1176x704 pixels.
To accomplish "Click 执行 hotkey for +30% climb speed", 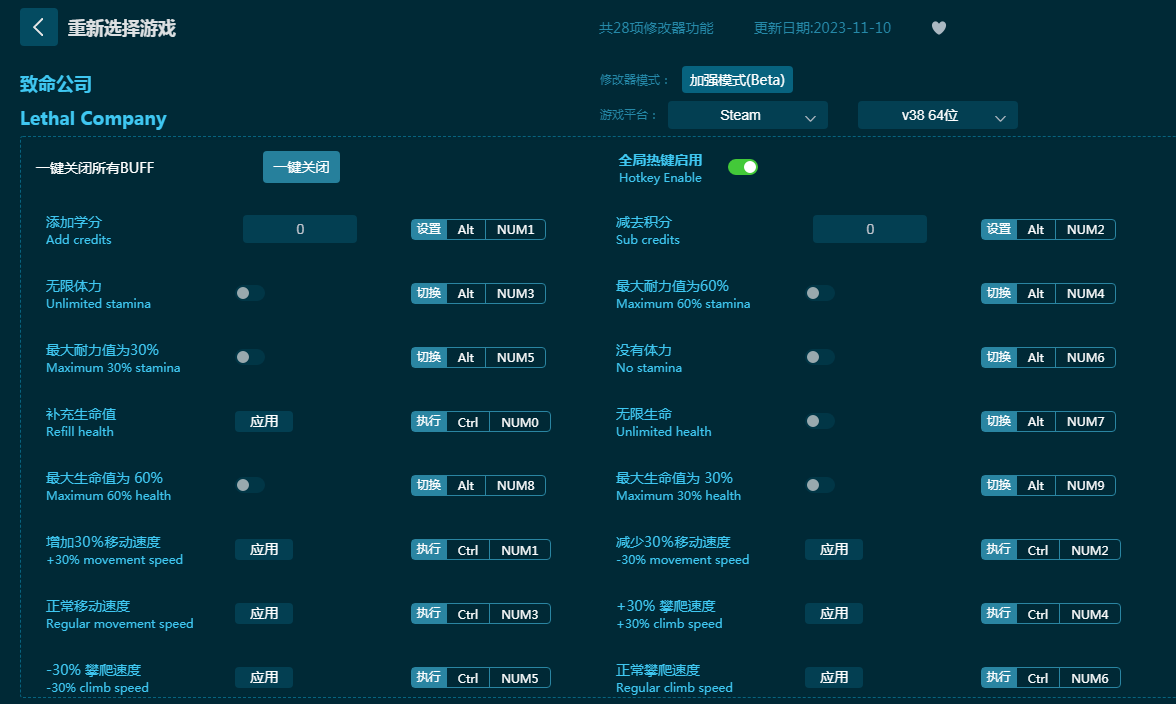I will tap(999, 614).
